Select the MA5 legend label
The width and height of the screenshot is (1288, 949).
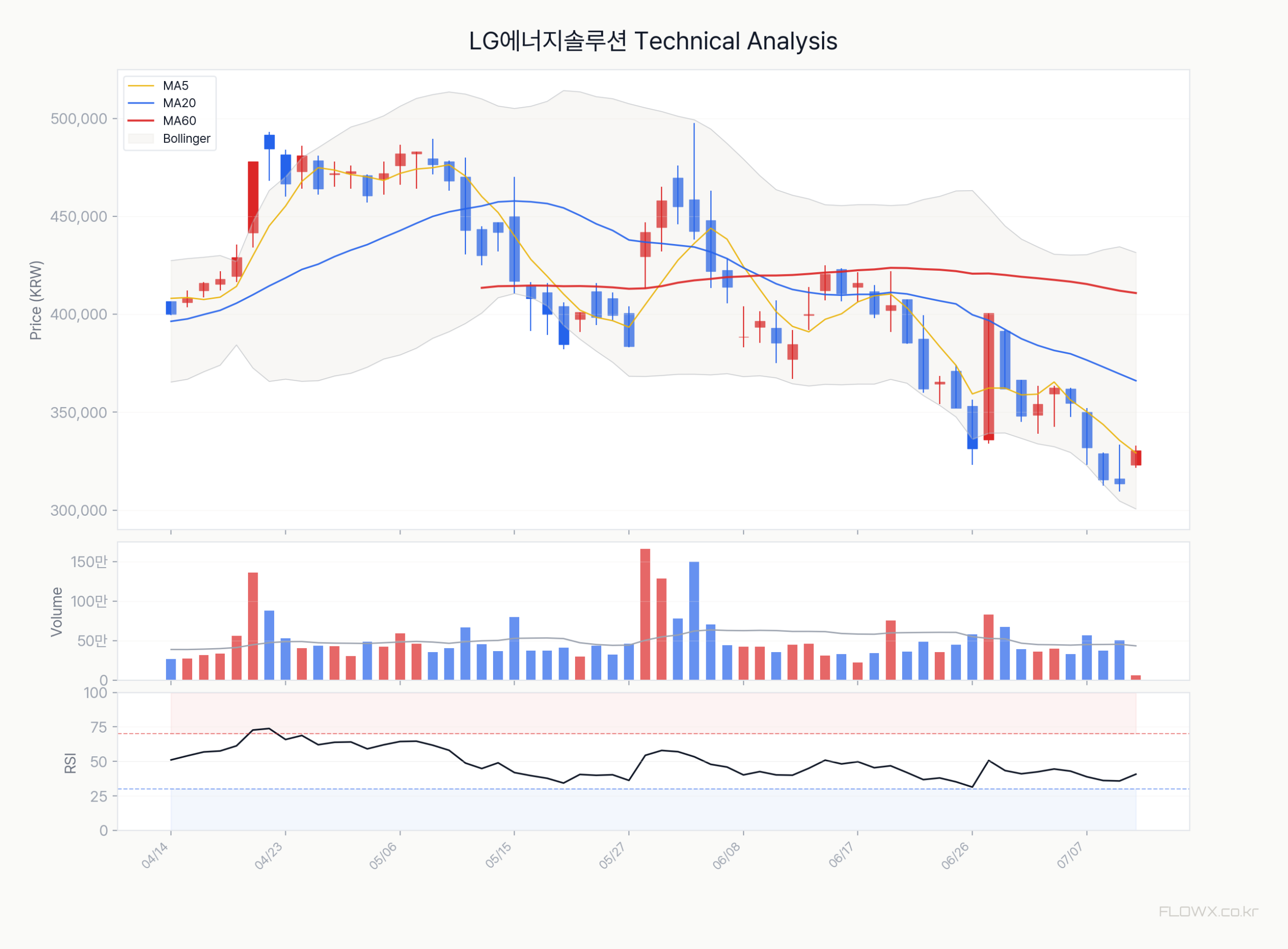[176, 86]
